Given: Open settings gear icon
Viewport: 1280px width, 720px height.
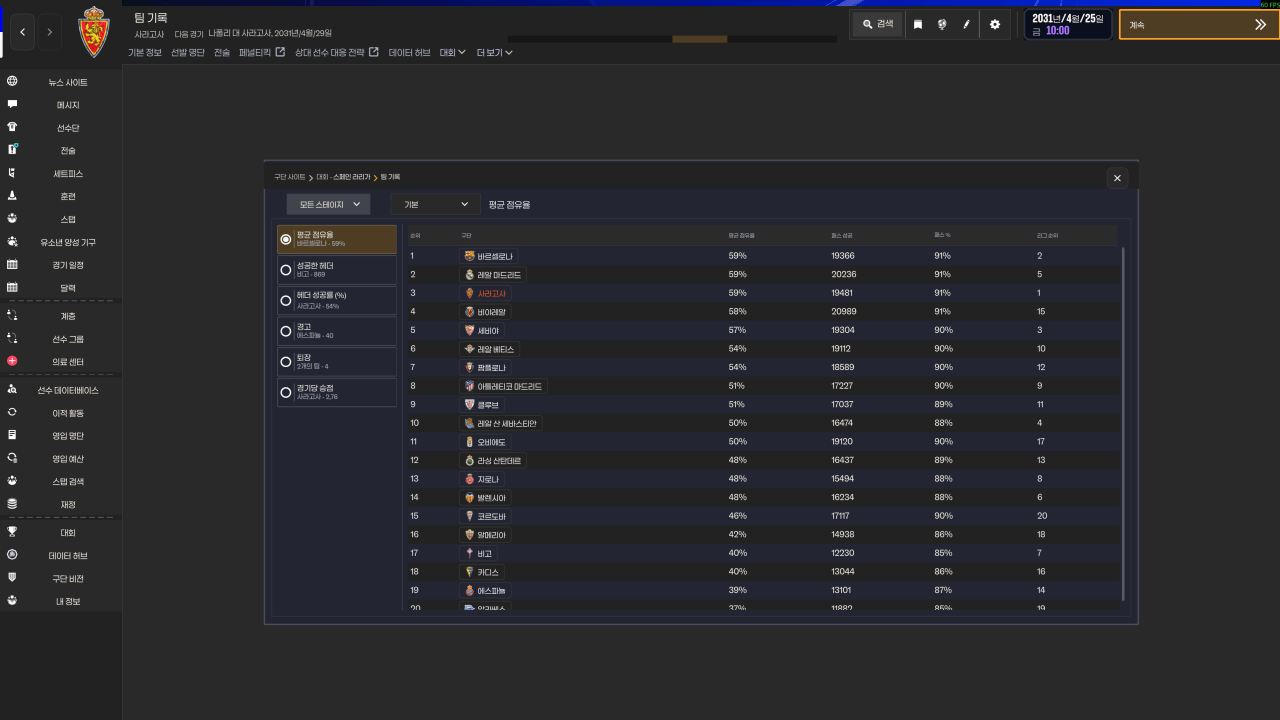Looking at the screenshot, I should click(994, 24).
